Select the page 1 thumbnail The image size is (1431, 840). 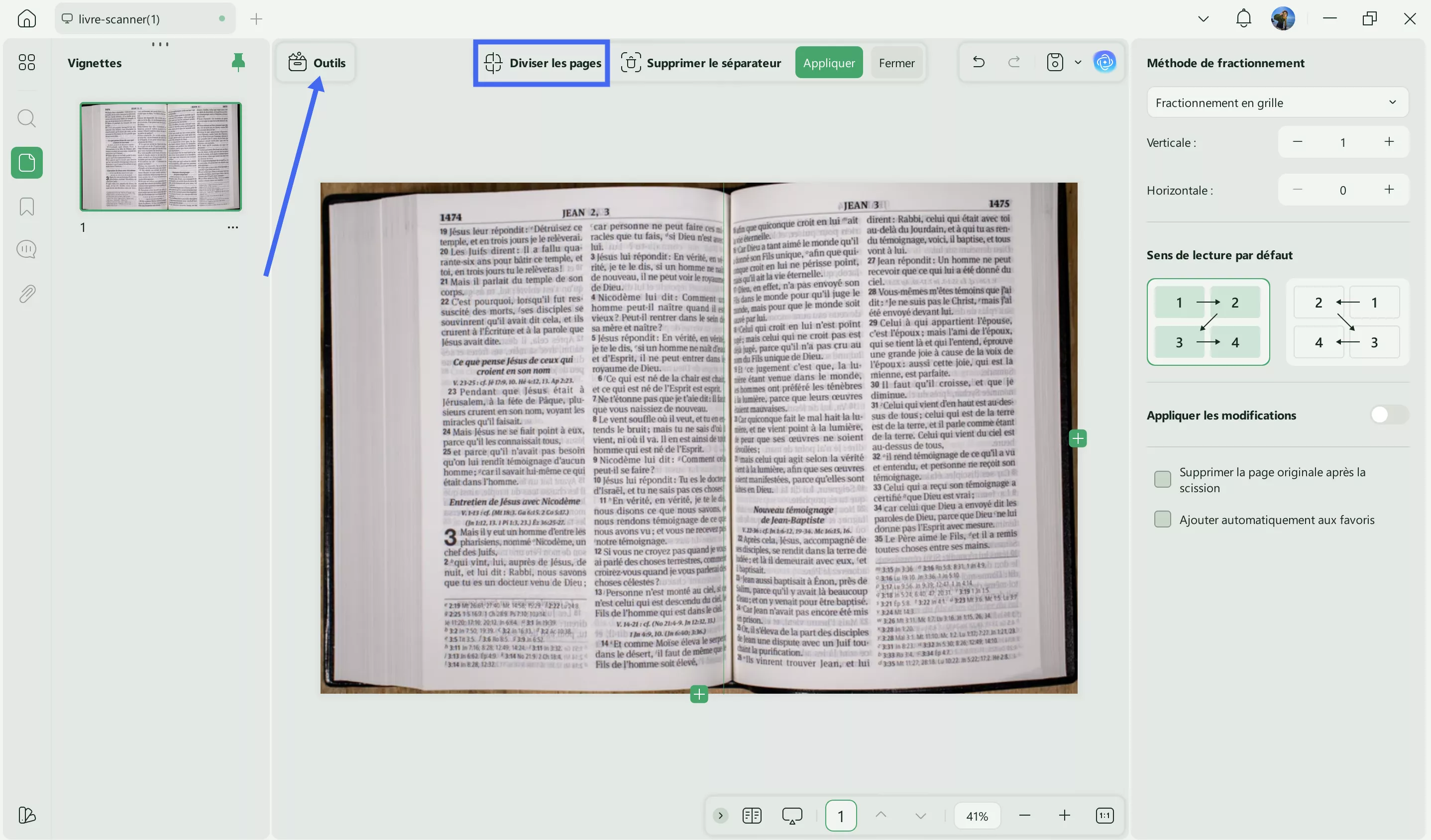(161, 157)
